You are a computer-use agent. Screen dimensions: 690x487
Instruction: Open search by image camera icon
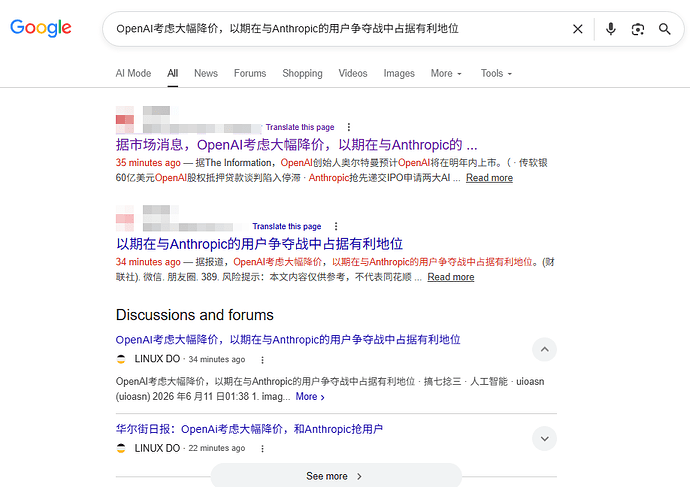[638, 29]
